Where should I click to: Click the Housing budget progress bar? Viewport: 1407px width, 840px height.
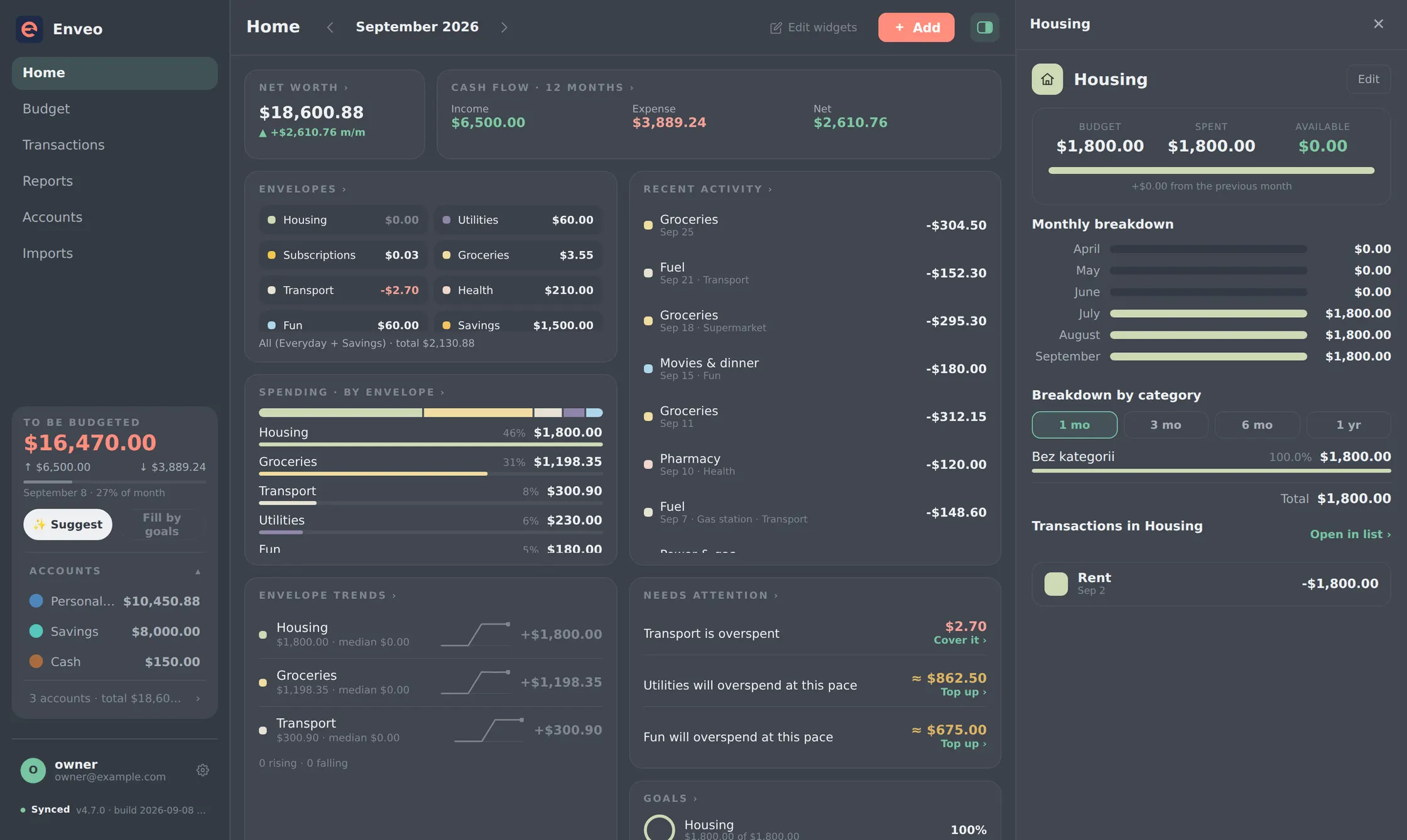[x=1211, y=170]
